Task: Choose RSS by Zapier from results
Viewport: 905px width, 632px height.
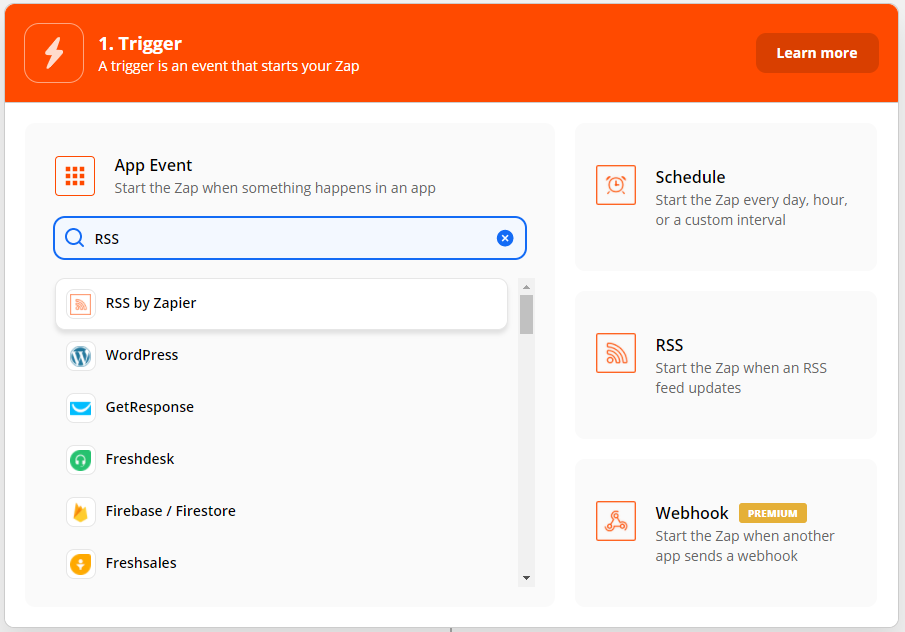Action: (281, 304)
